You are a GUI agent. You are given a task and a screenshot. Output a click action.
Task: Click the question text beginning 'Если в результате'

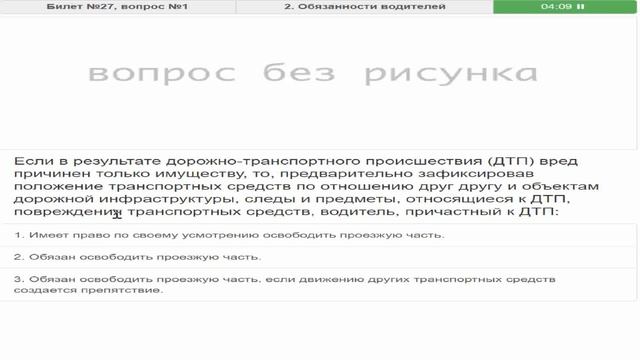click(x=306, y=186)
